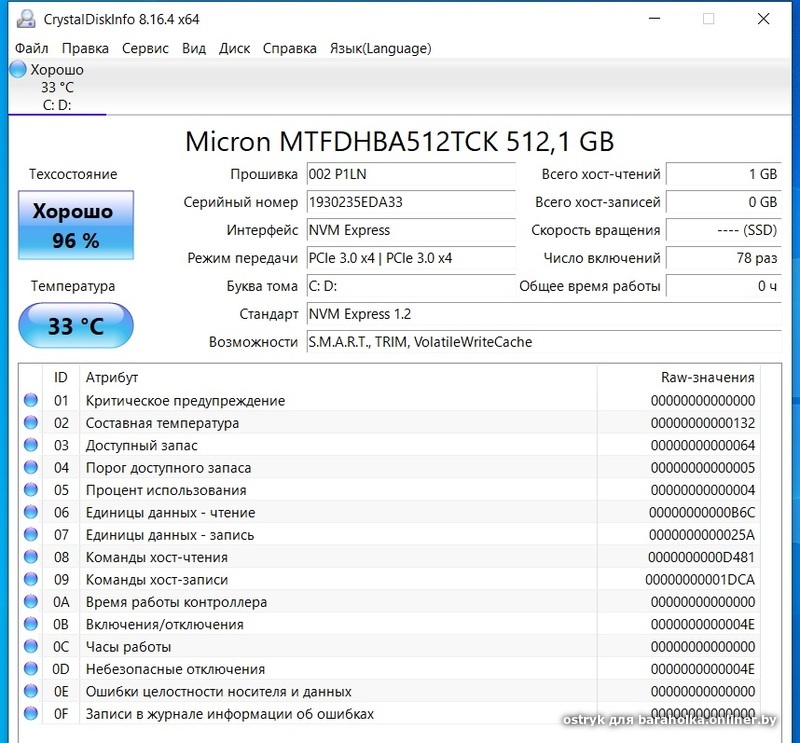
Task: Click status orb for Единицы данных - запись row
Action: [31, 534]
